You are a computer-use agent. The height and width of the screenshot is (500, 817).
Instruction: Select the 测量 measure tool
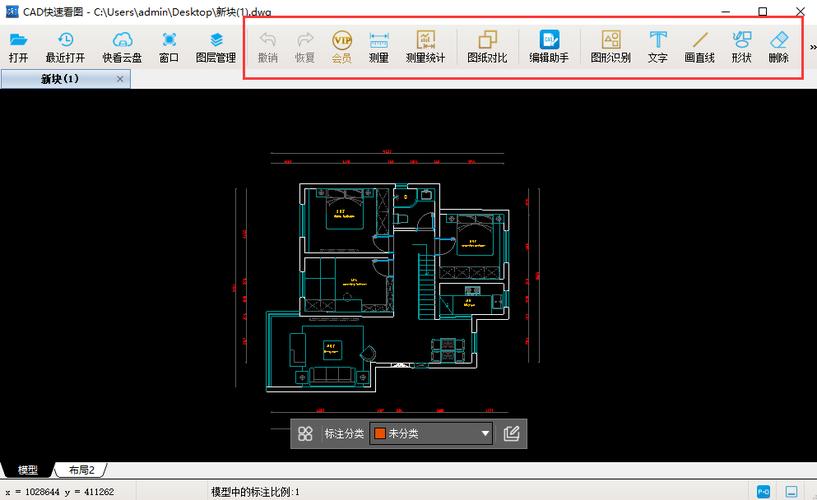coord(379,46)
